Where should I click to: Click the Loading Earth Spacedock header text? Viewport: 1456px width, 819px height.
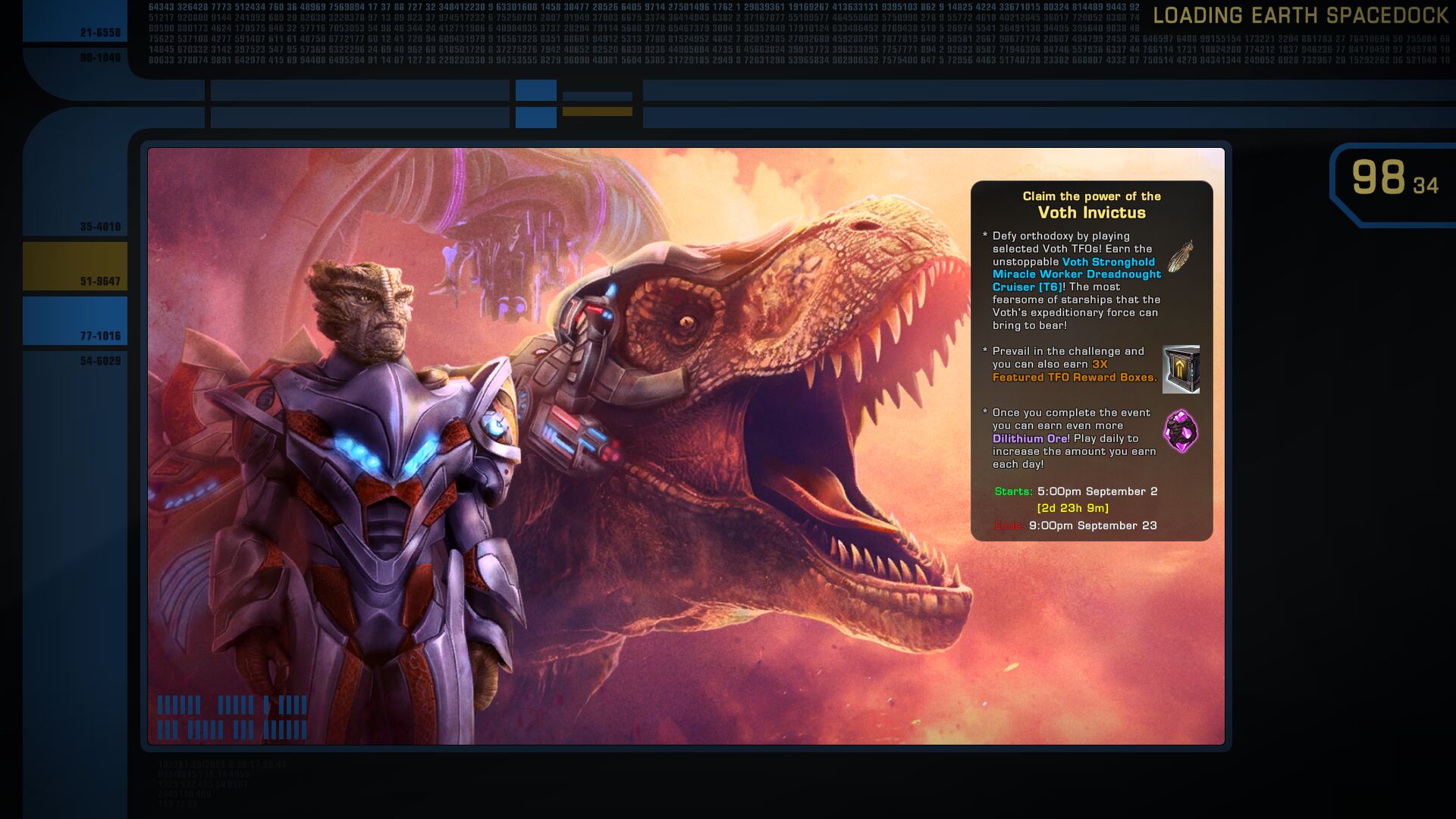click(x=1300, y=15)
